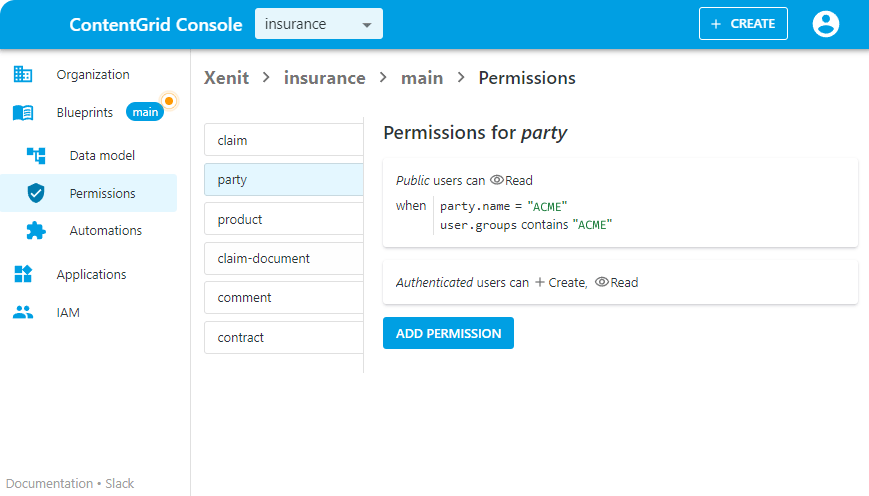Image resolution: width=869 pixels, height=496 pixels.
Task: Open the Documentation link
Action: click(x=49, y=483)
